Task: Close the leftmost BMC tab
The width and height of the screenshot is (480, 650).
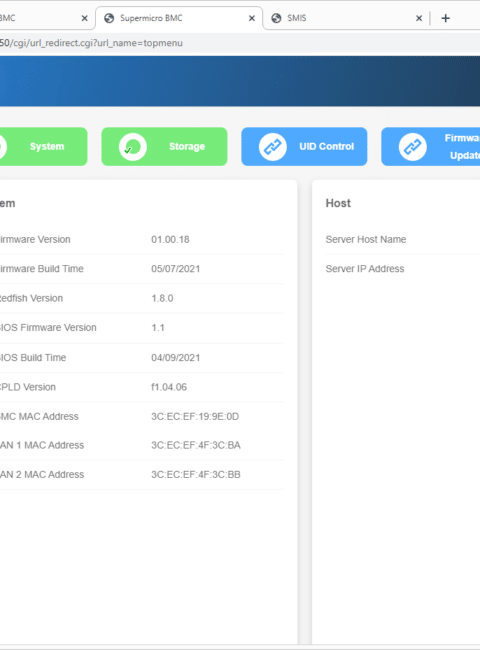Action: pyautogui.click(x=84, y=18)
